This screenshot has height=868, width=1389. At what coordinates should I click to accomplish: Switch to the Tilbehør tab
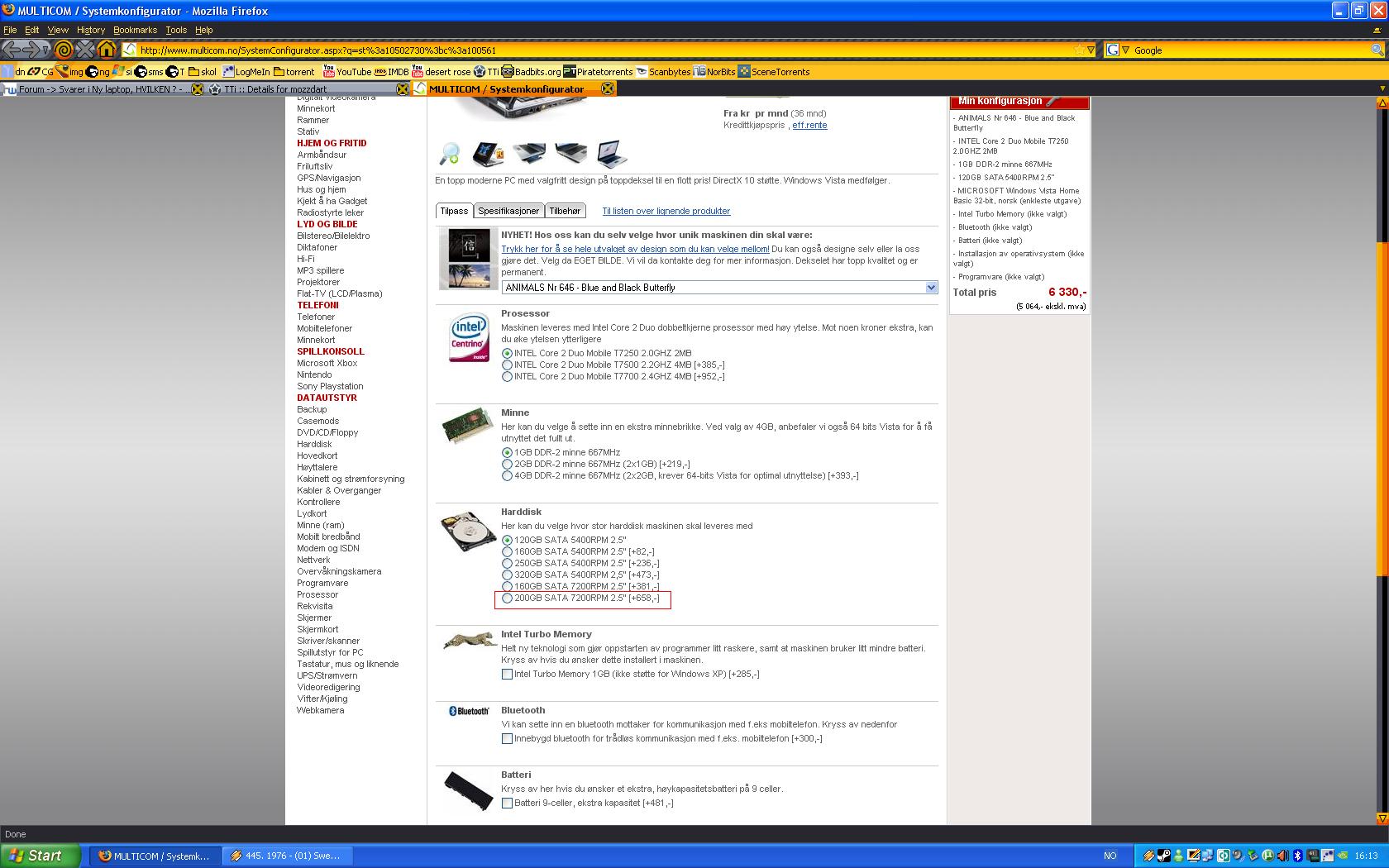566,211
